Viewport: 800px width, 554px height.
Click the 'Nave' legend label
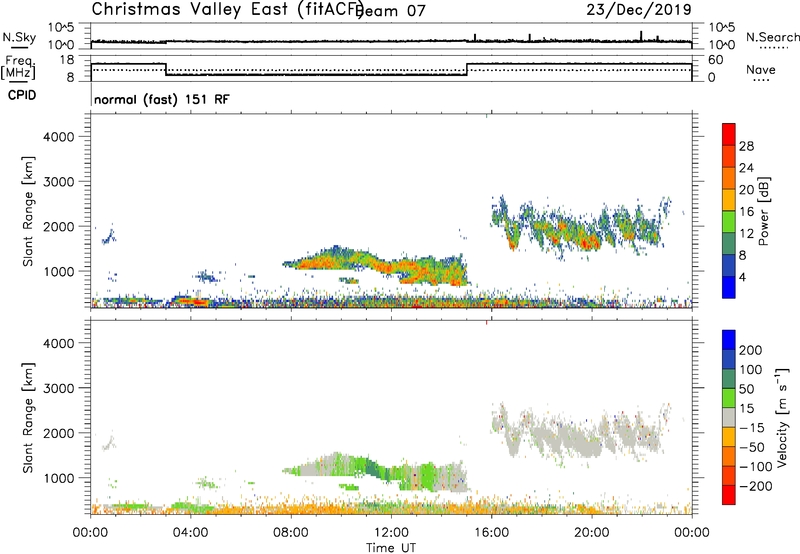(x=761, y=70)
